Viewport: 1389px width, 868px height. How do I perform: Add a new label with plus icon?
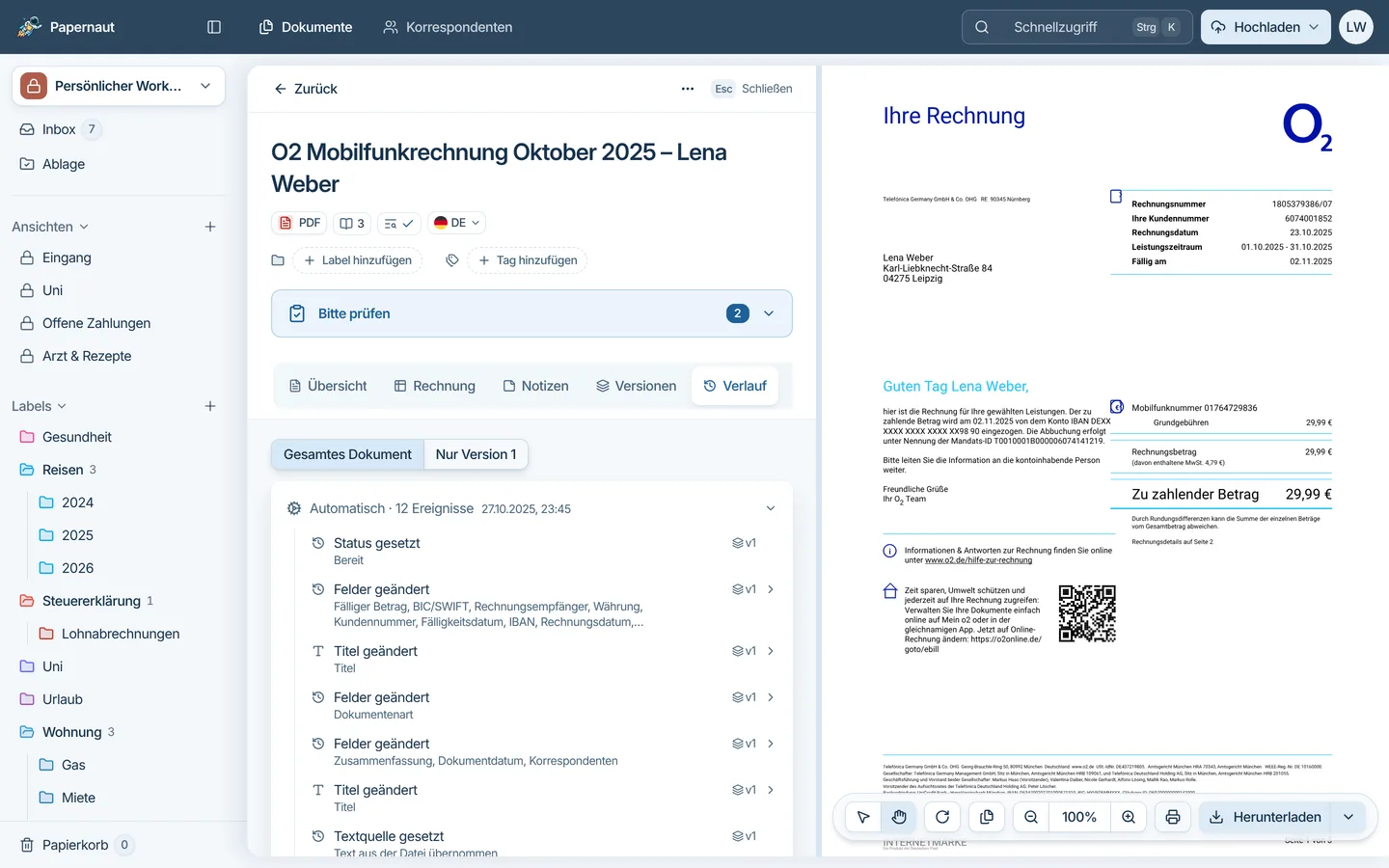tap(210, 406)
